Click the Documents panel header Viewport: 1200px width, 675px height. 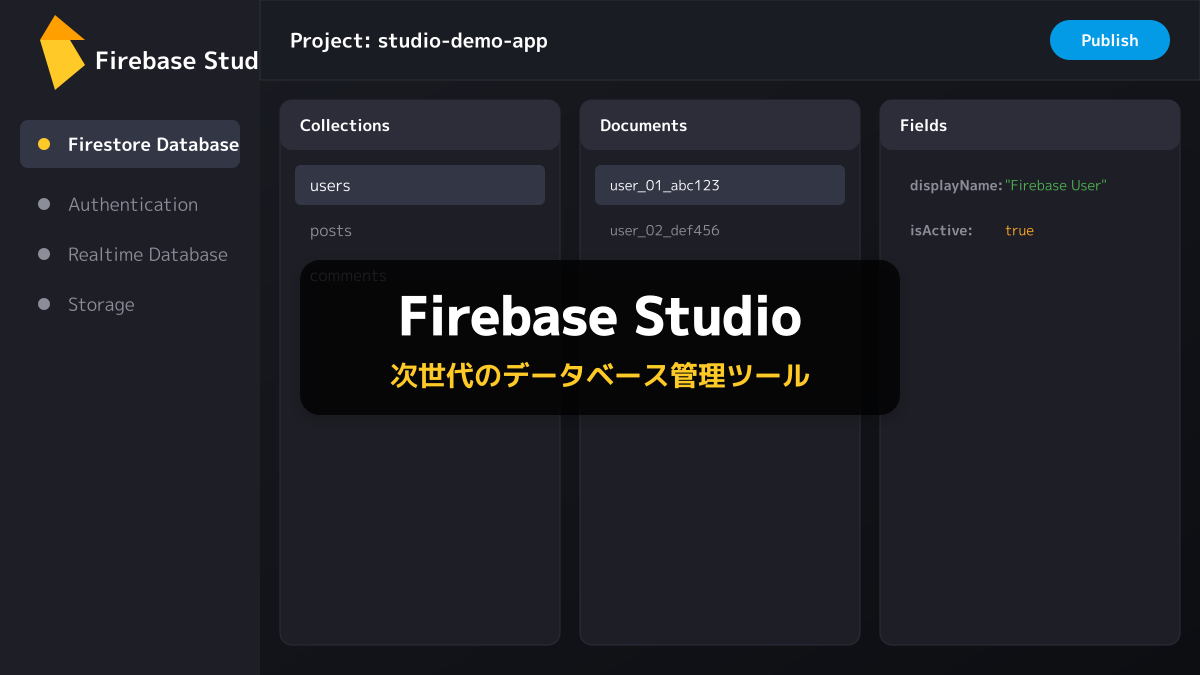pyautogui.click(x=720, y=125)
